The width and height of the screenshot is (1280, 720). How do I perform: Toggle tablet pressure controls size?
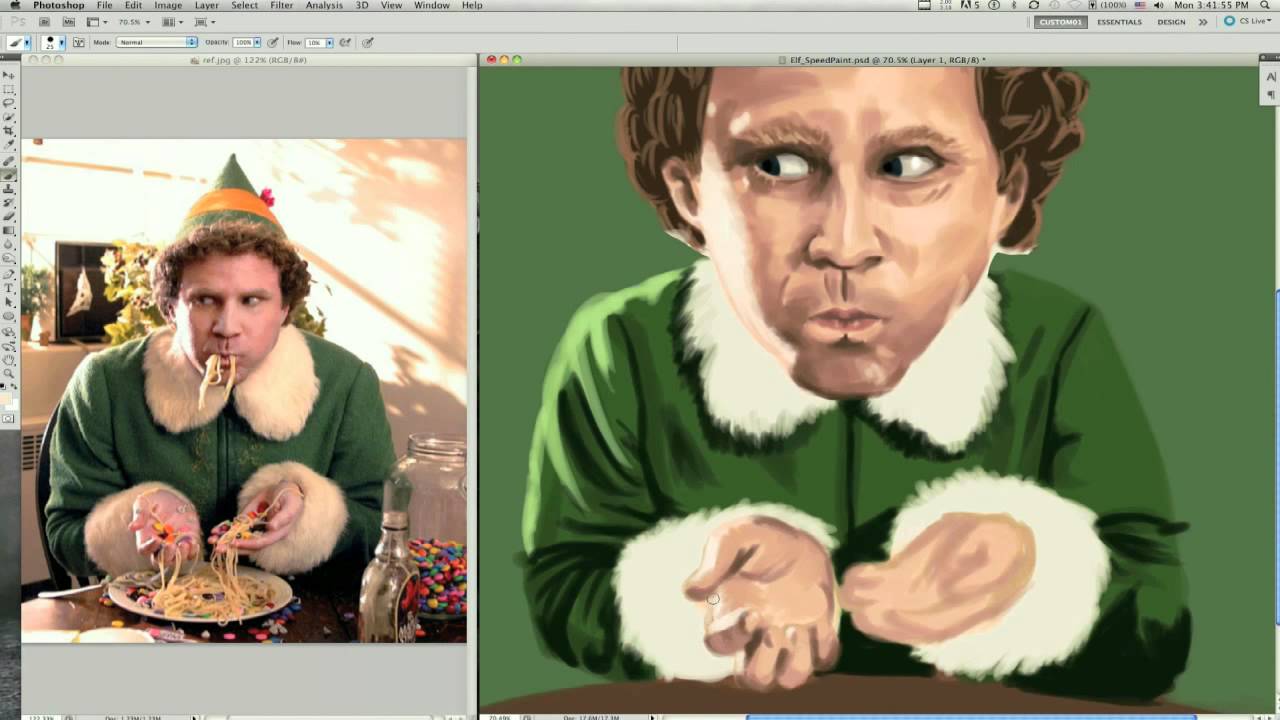point(368,42)
